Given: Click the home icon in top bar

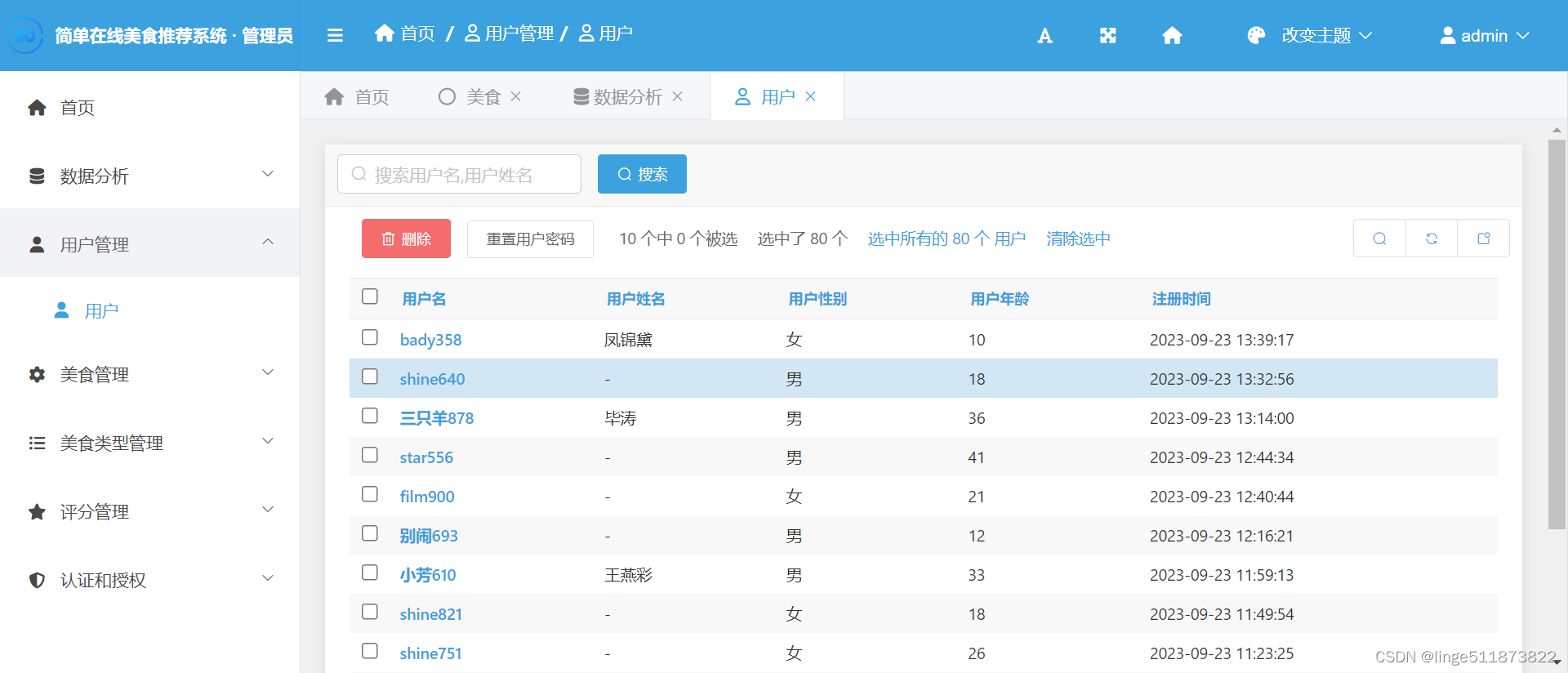Looking at the screenshot, I should (1172, 35).
